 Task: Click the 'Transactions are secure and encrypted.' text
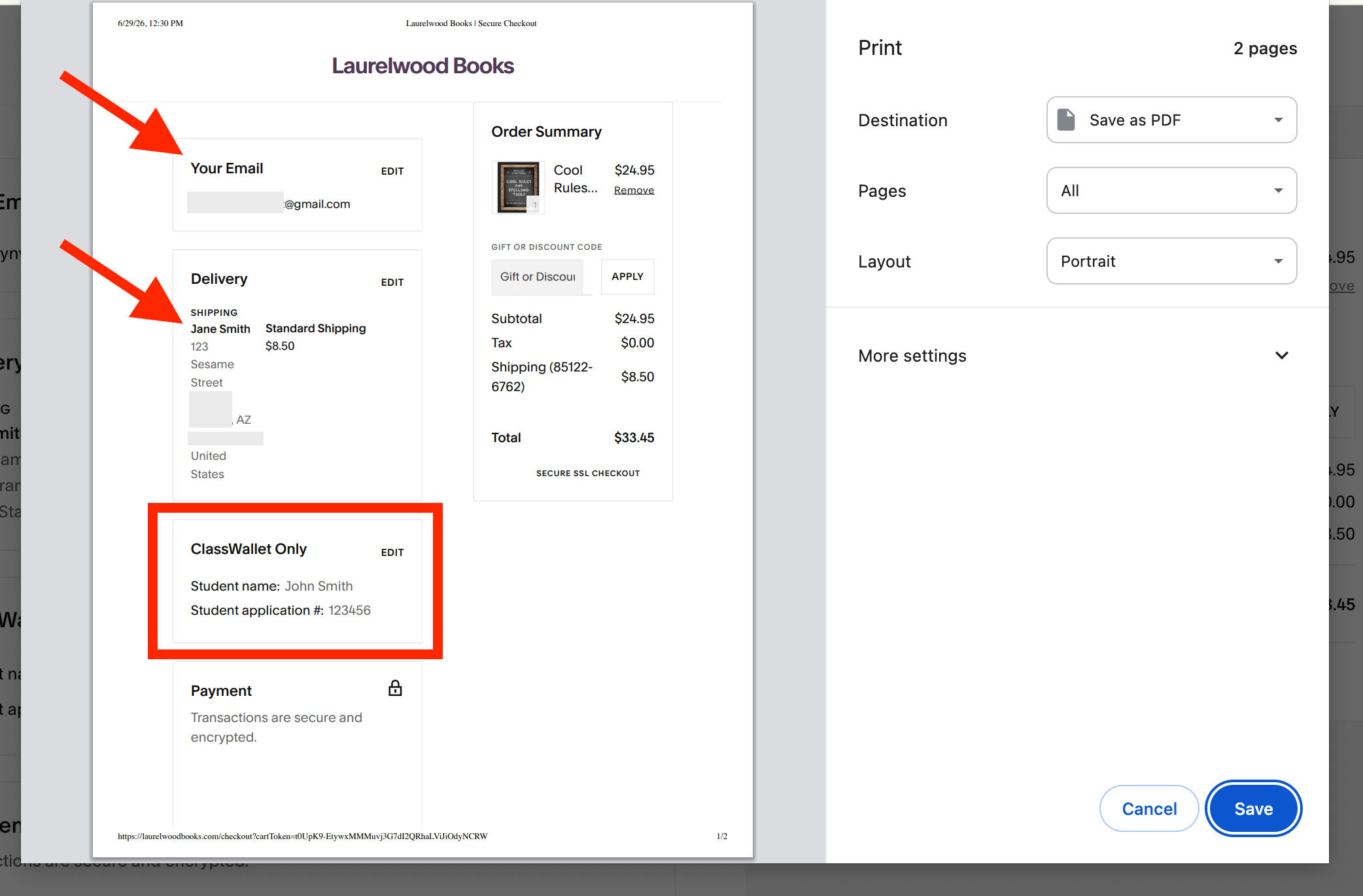pyautogui.click(x=276, y=727)
